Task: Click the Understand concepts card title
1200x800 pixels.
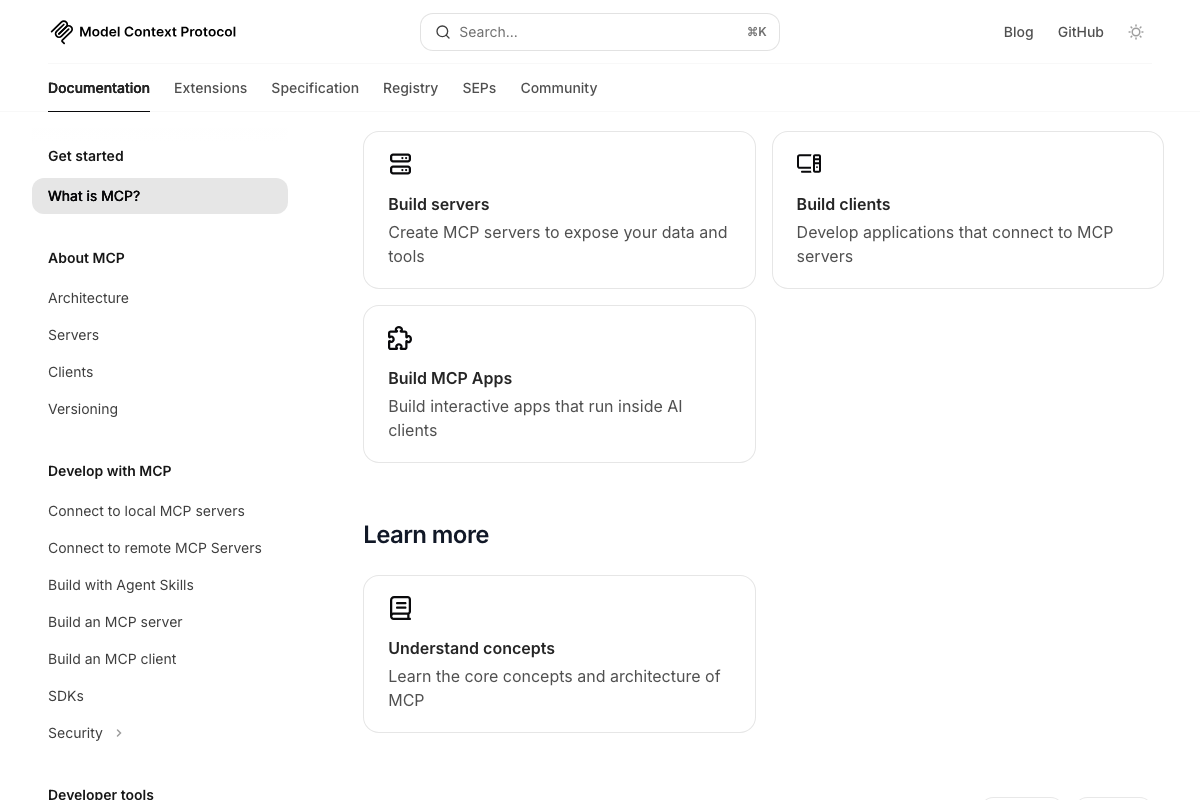Action: (x=471, y=648)
